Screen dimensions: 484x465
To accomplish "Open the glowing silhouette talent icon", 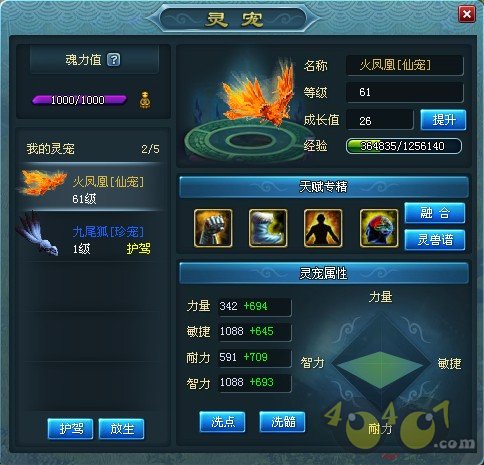I will click(x=323, y=228).
